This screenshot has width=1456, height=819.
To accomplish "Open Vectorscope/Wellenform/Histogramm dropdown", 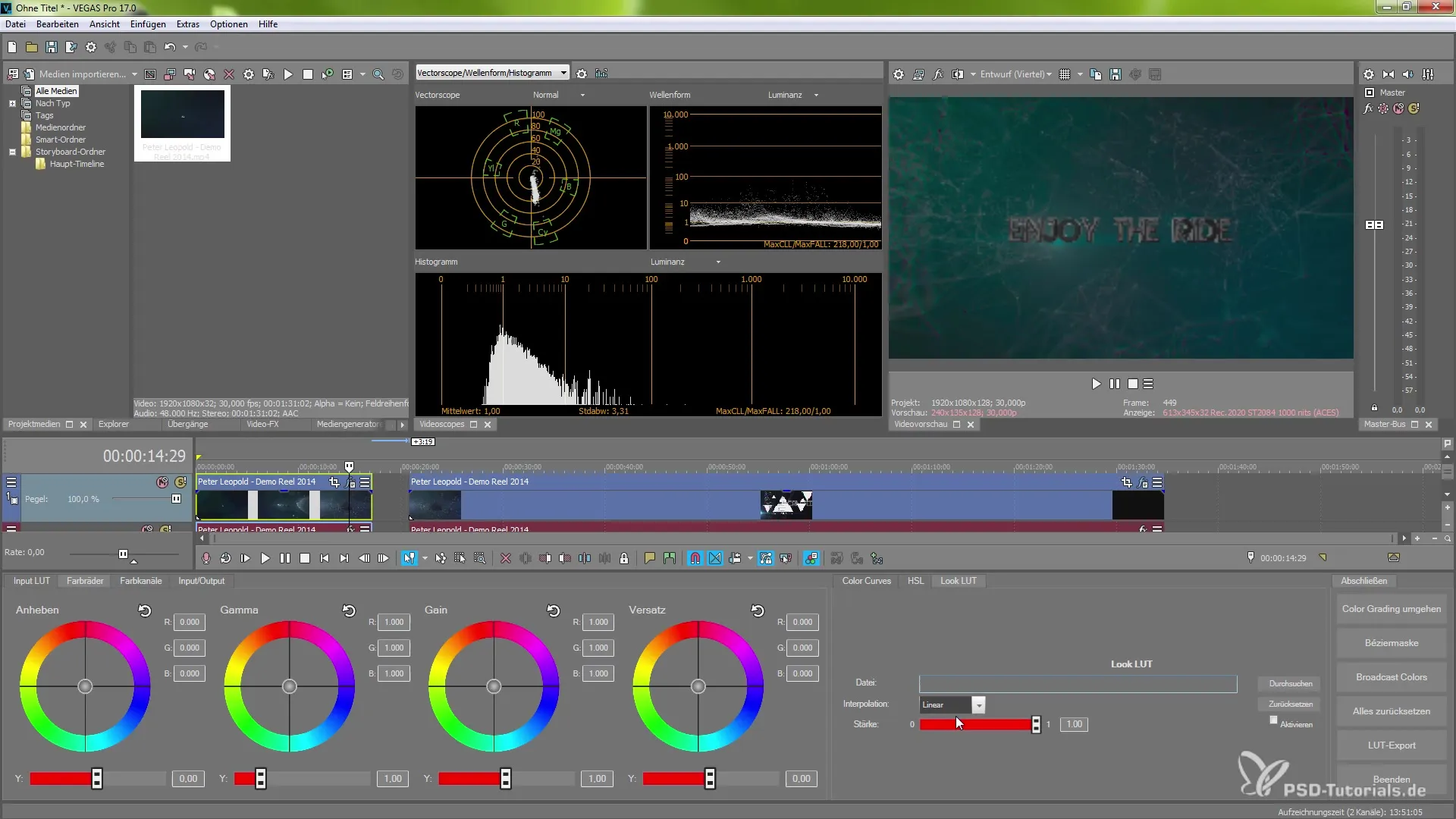I will 563,73.
